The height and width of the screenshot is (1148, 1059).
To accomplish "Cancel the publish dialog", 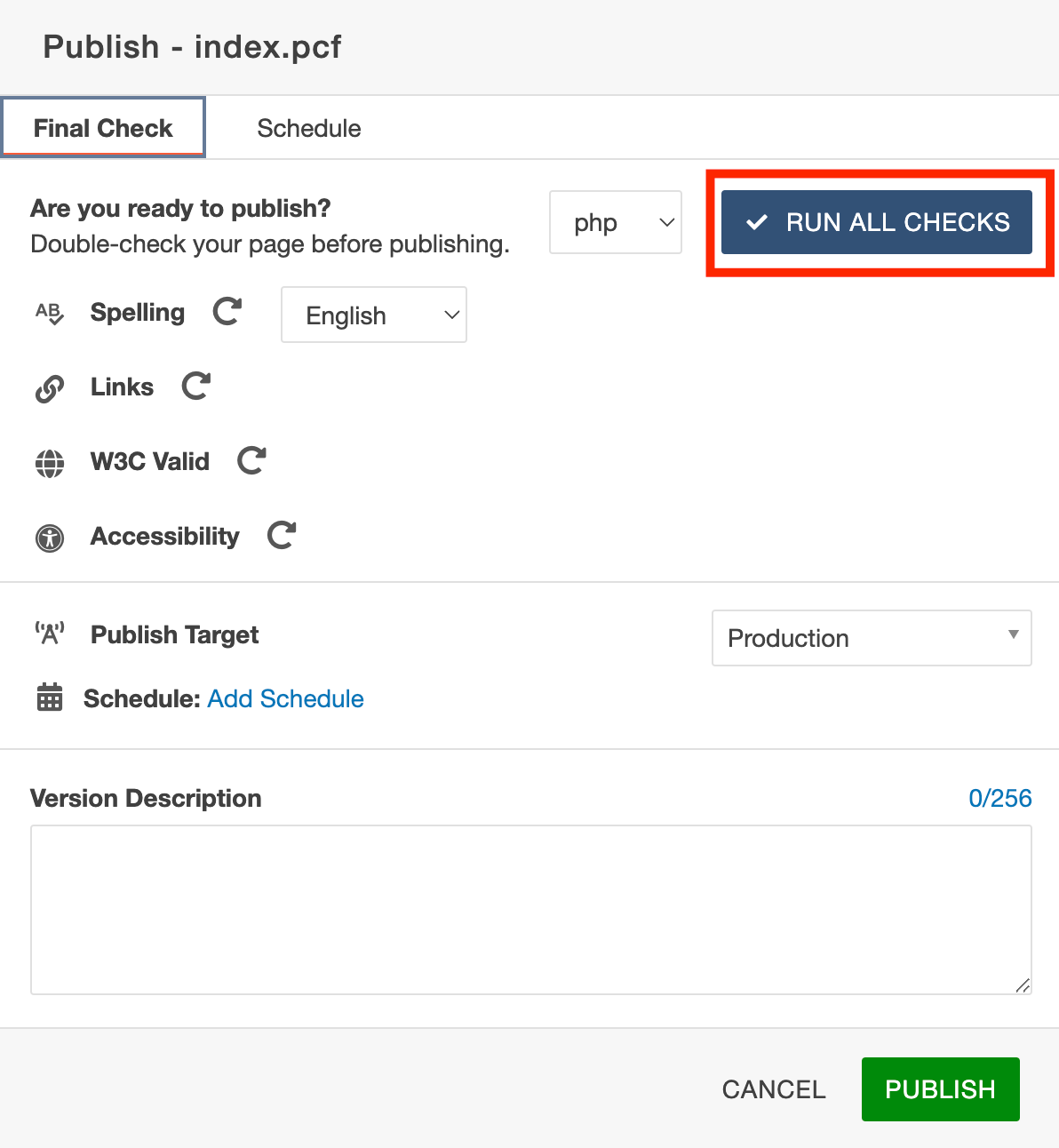I will 774,1089.
